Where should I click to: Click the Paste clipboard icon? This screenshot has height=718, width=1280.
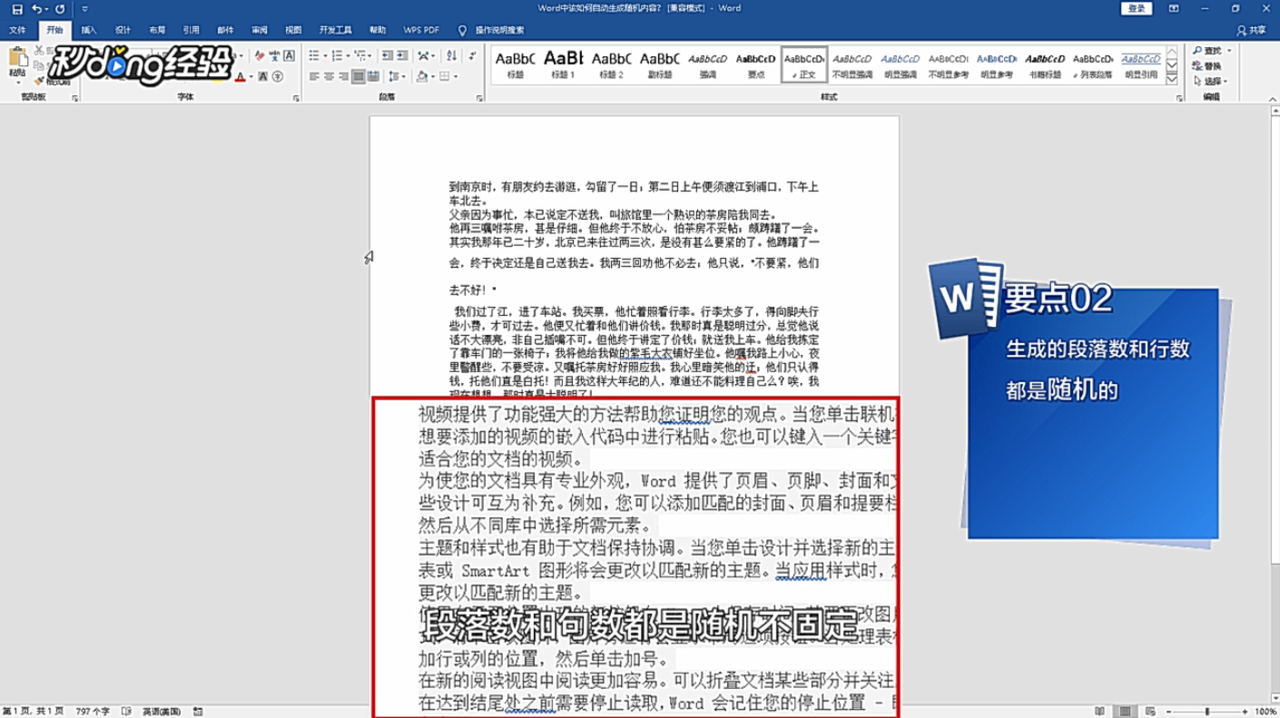click(x=17, y=59)
